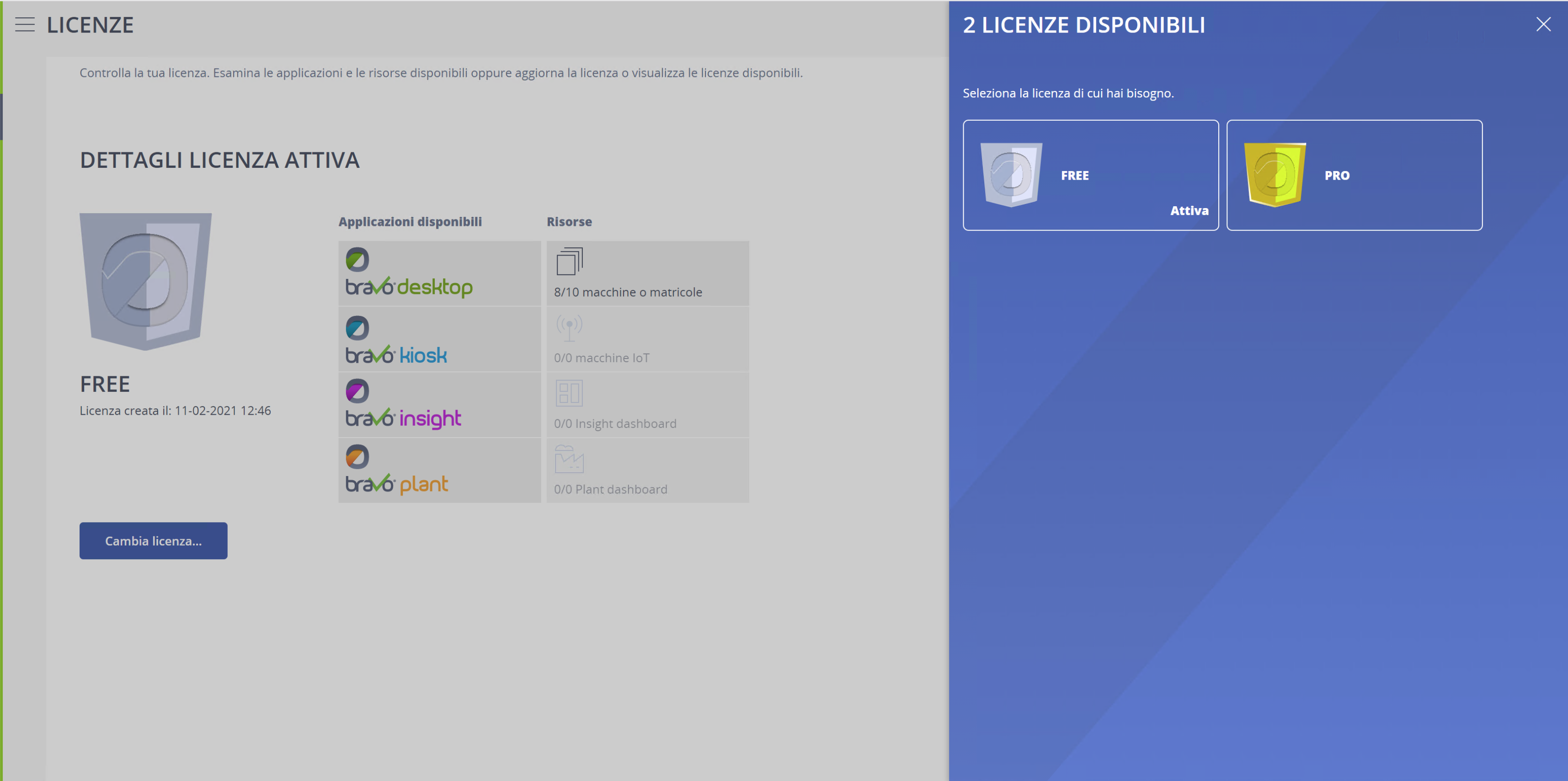Click '0/0 Insight dashboard' text
Image resolution: width=1568 pixels, height=781 pixels.
(x=615, y=424)
